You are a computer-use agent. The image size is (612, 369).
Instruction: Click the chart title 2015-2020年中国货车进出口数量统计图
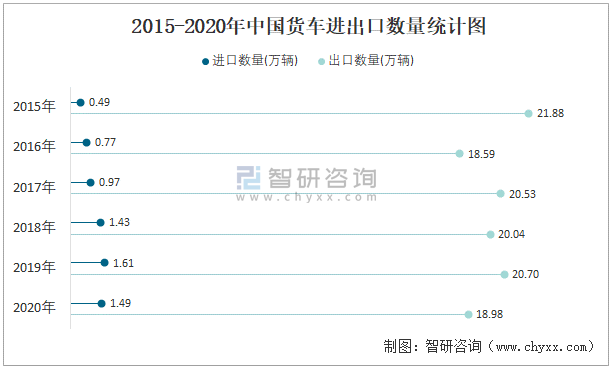[308, 27]
